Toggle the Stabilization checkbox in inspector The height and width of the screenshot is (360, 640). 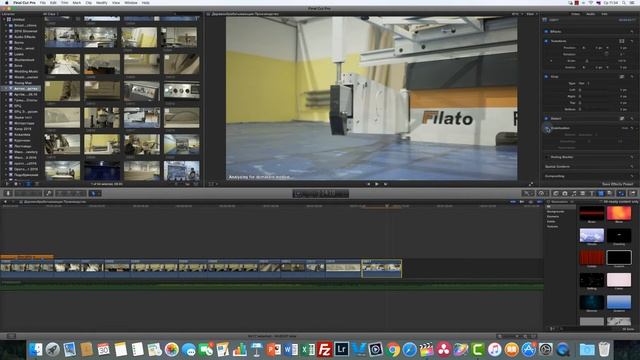(547, 128)
